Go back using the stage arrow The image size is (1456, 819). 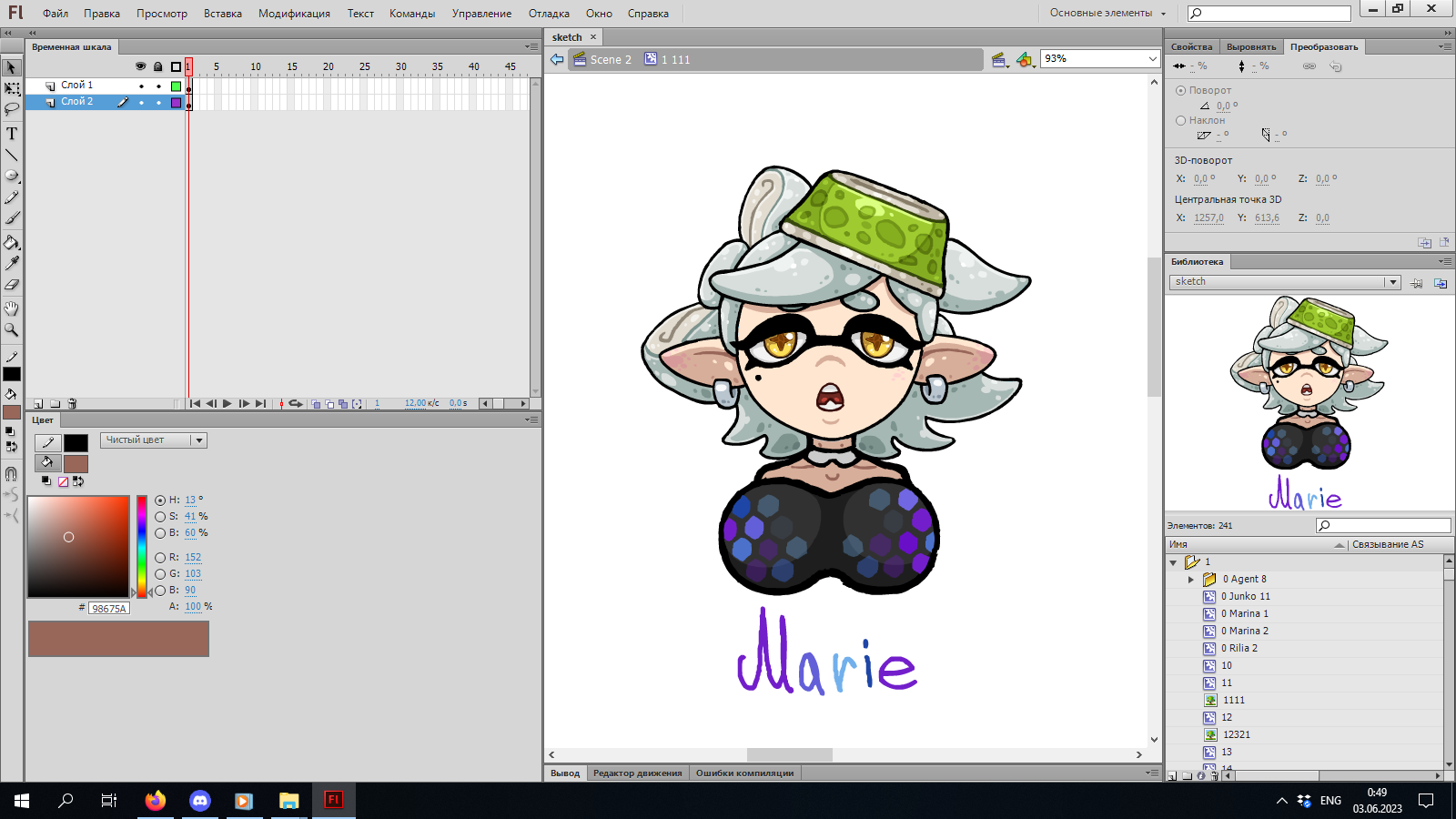[x=557, y=59]
